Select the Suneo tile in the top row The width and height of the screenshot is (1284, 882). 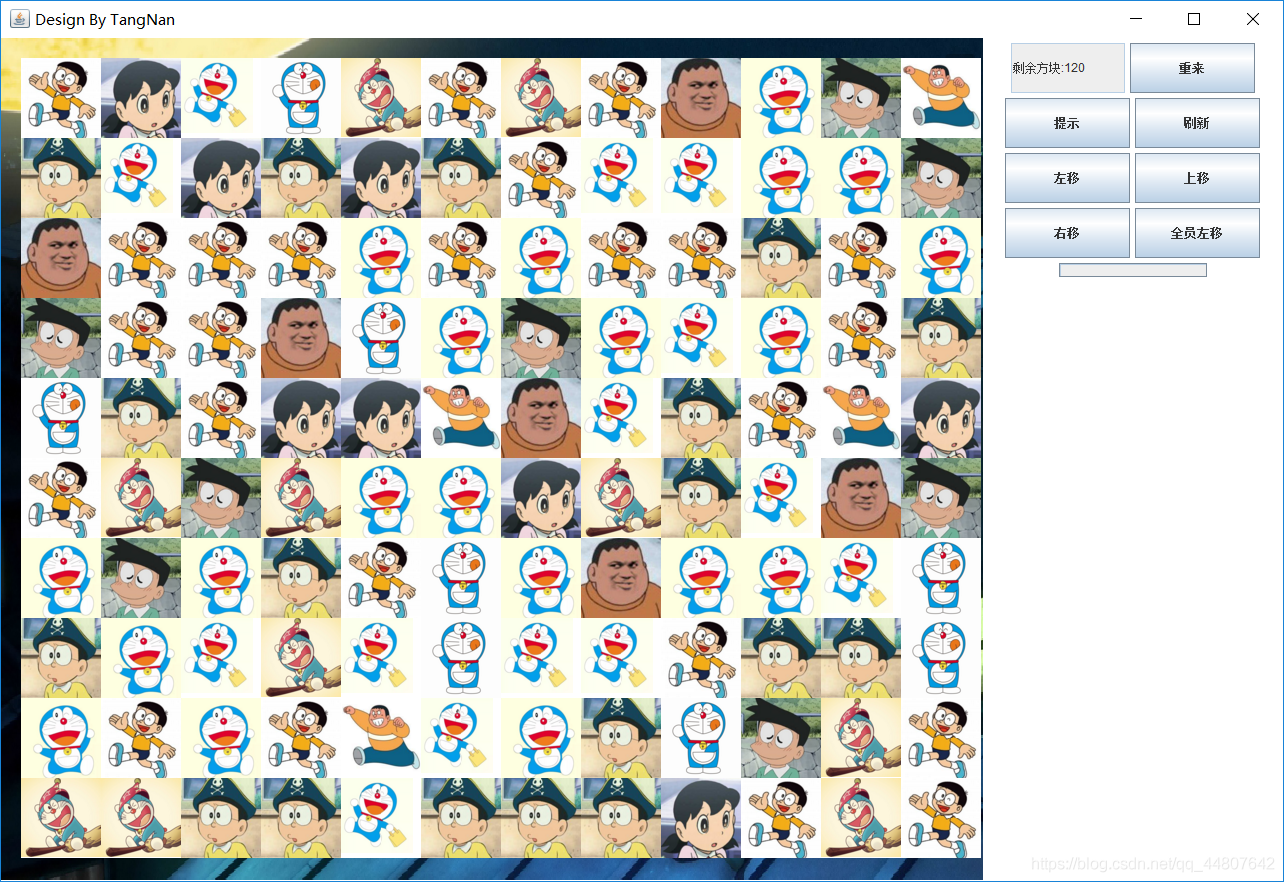pyautogui.click(x=861, y=98)
